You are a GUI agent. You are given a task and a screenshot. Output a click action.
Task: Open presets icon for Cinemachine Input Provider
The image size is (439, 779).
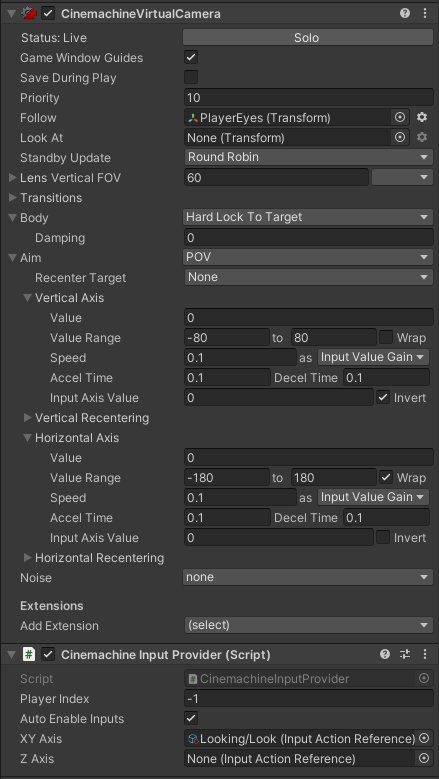click(405, 654)
